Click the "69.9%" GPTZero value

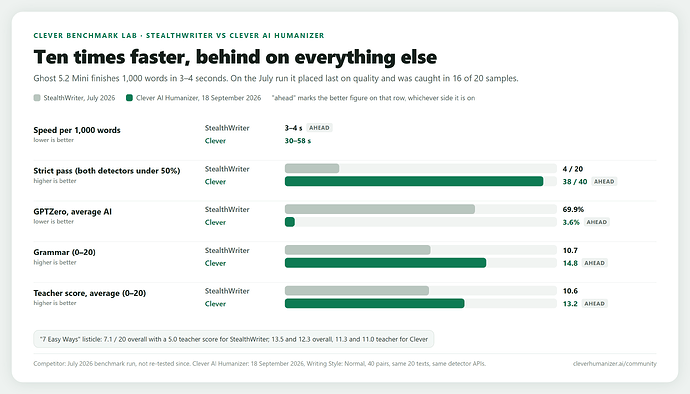pos(573,209)
